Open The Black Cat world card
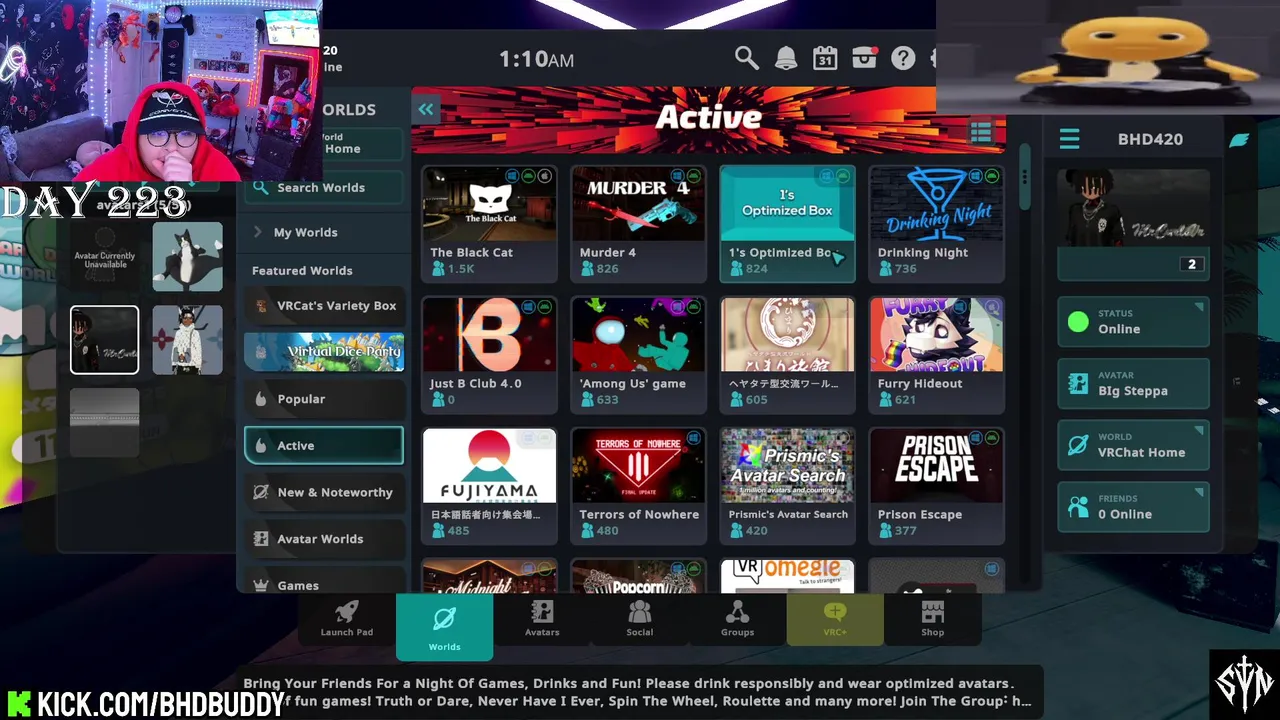This screenshot has height=720, width=1280. pyautogui.click(x=489, y=223)
